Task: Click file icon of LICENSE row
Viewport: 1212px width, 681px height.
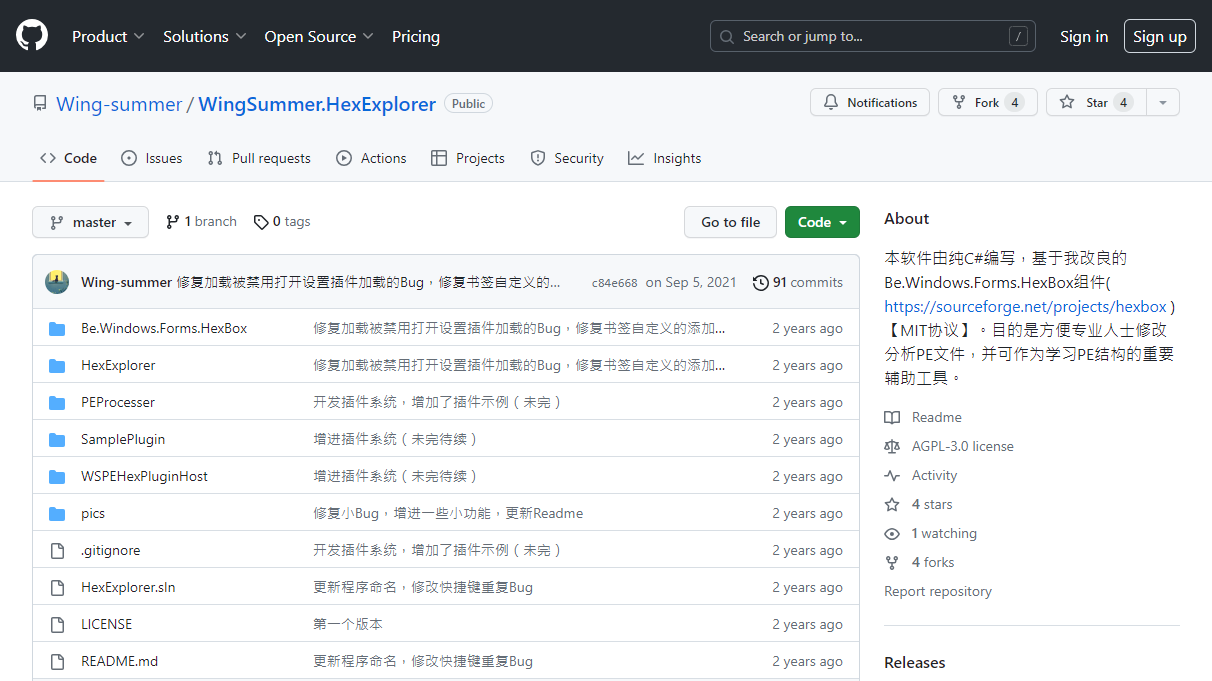Action: [x=57, y=624]
